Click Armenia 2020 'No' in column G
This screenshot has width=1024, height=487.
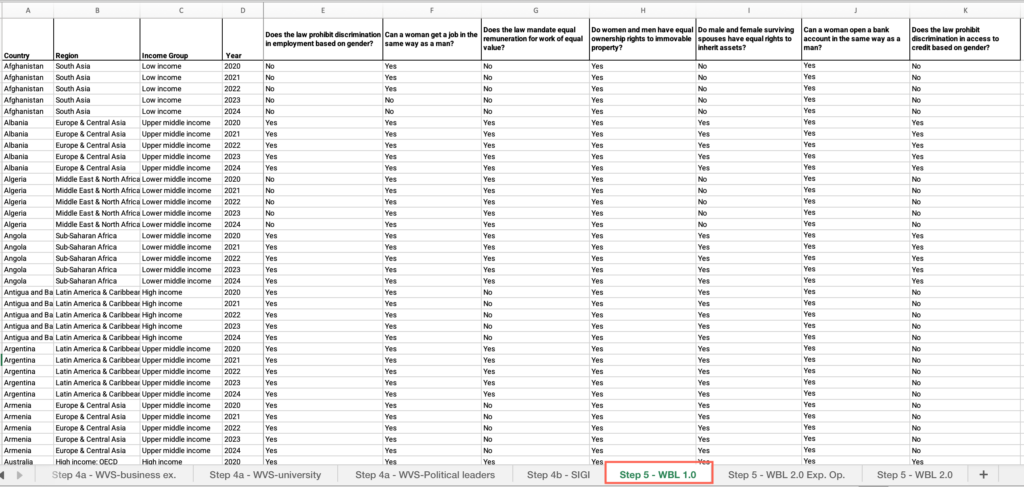535,405
